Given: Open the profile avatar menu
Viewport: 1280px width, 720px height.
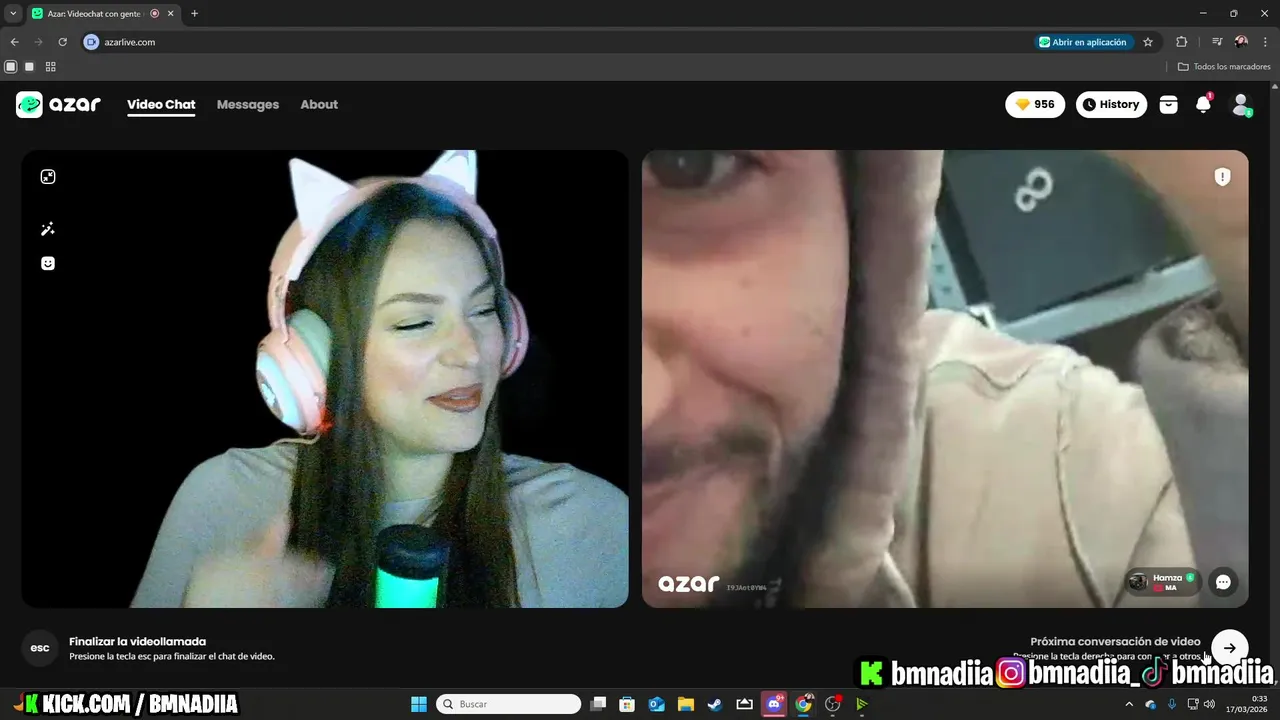Looking at the screenshot, I should pyautogui.click(x=1241, y=104).
